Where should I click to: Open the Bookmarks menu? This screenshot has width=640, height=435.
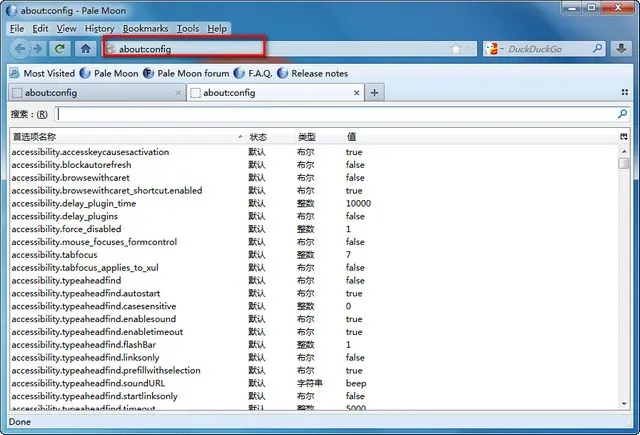(x=145, y=29)
